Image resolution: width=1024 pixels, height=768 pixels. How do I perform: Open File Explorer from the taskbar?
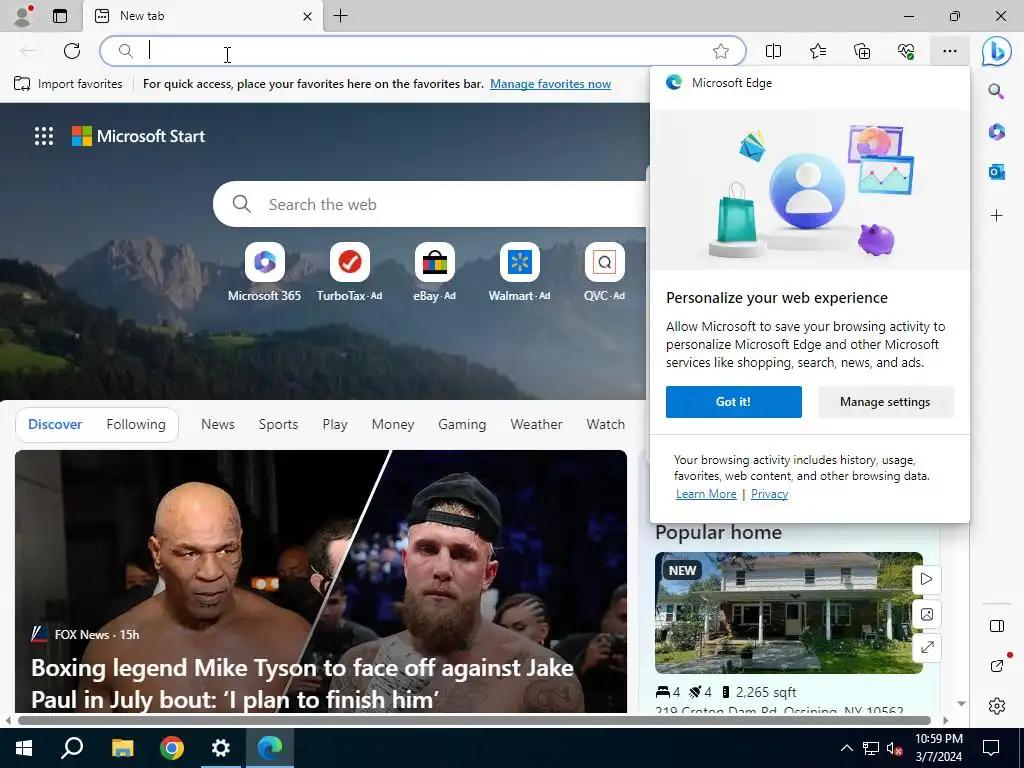click(x=122, y=748)
